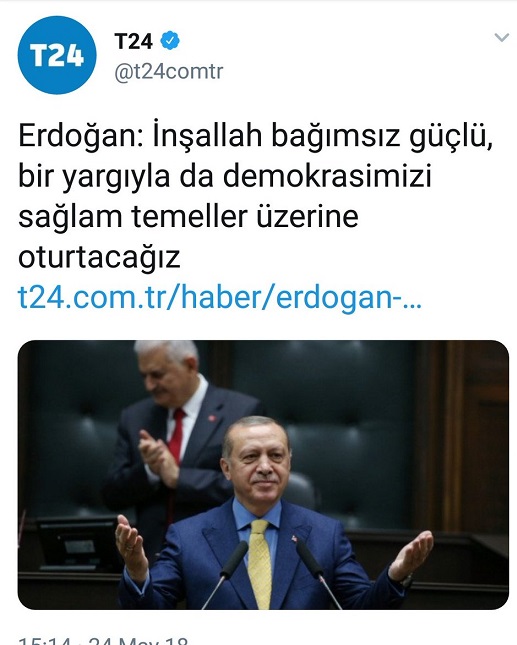Viewport: 517px width, 645px height.
Task: Click the yellow tie in the photo
Action: pyautogui.click(x=260, y=564)
